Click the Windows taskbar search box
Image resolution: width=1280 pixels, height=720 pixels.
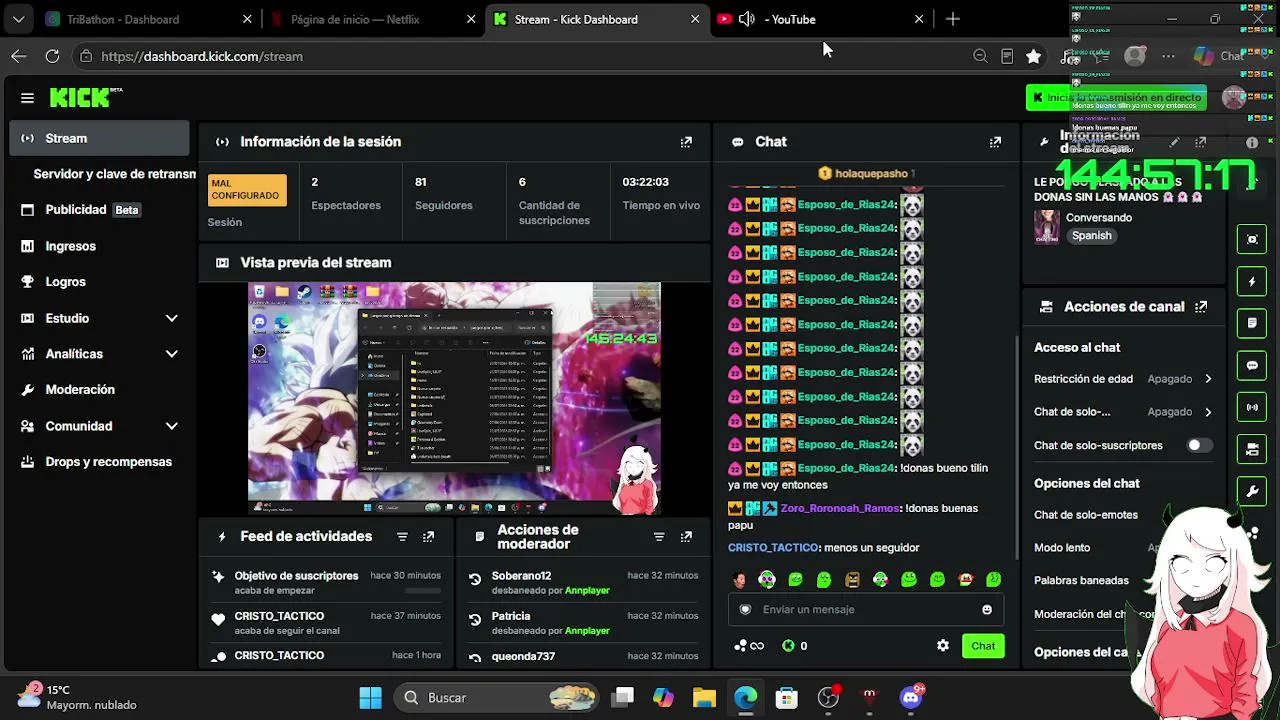point(496,698)
